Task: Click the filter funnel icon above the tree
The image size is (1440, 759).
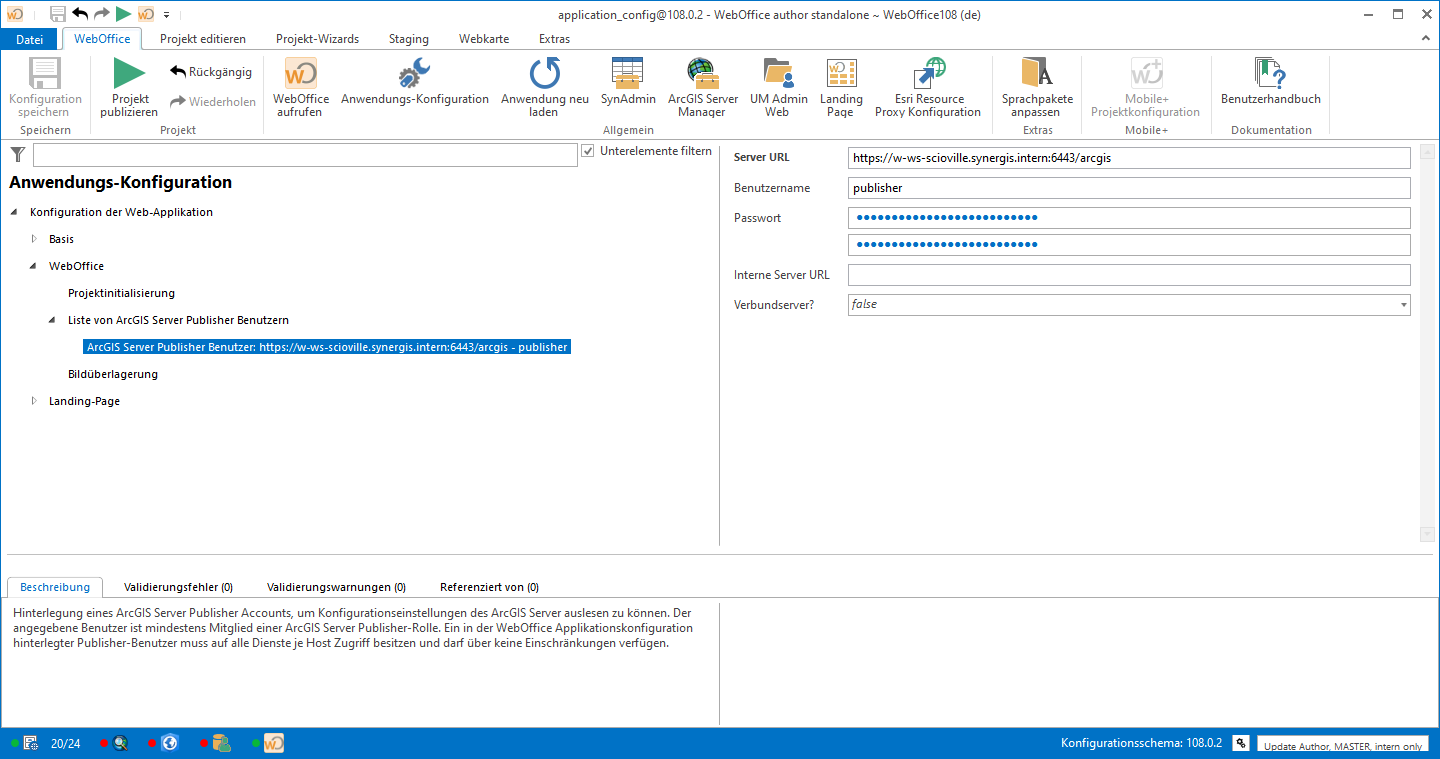Action: coord(17,154)
